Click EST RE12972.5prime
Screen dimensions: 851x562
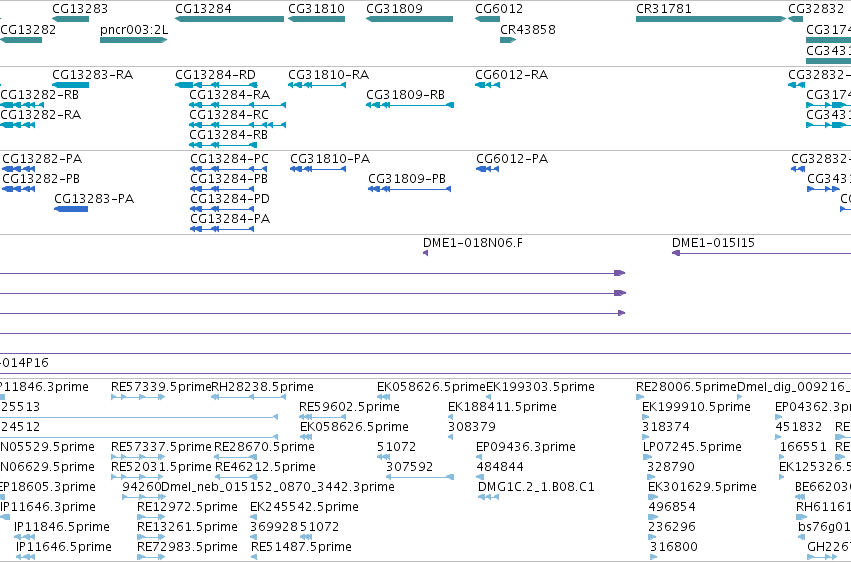coord(151,518)
